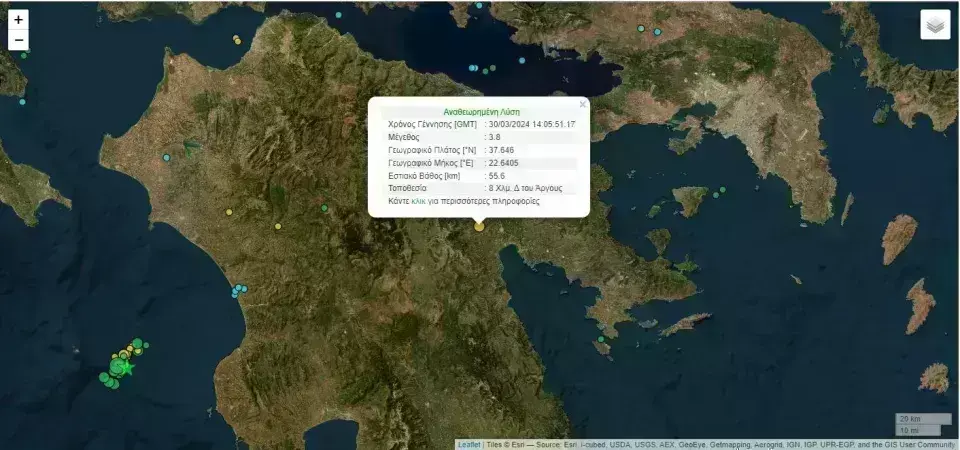Open the map layers control

[935, 25]
